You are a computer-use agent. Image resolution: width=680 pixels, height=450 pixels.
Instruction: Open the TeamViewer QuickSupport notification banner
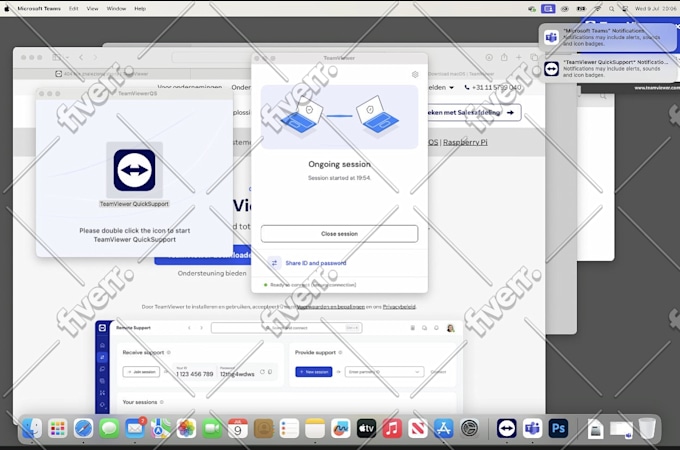click(x=608, y=68)
